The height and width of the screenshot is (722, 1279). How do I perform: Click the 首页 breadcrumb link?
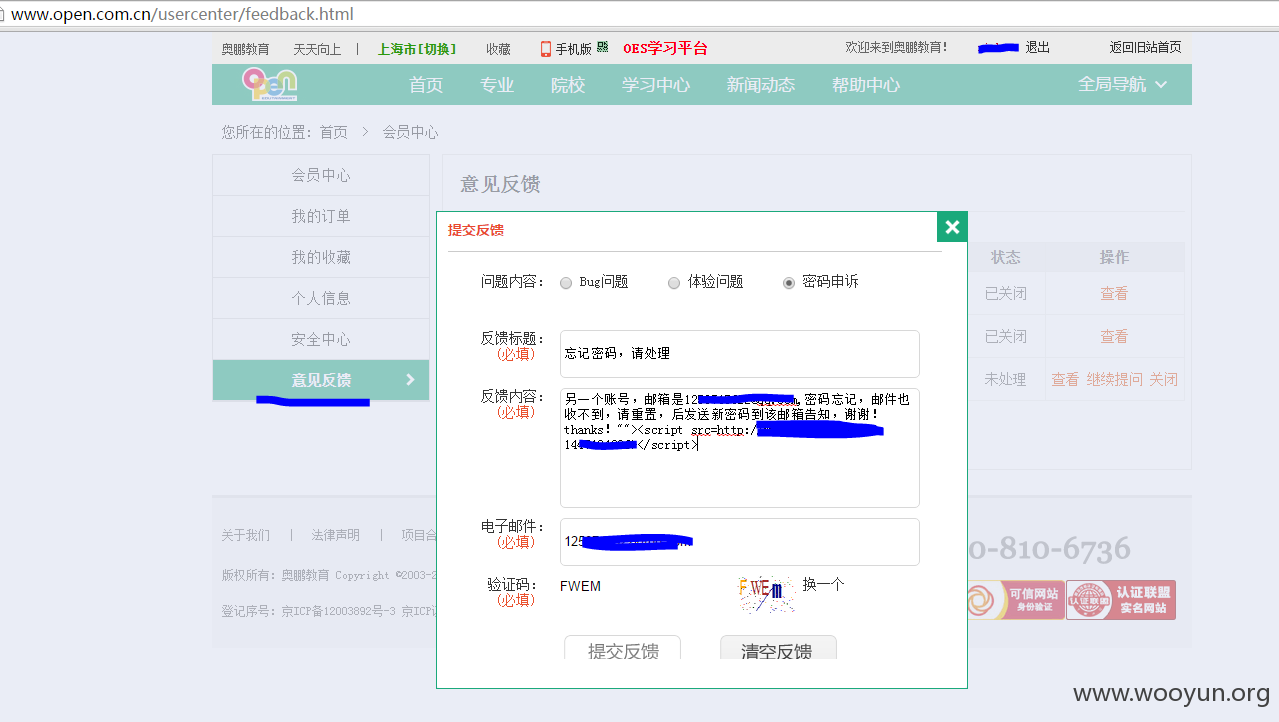[334, 132]
